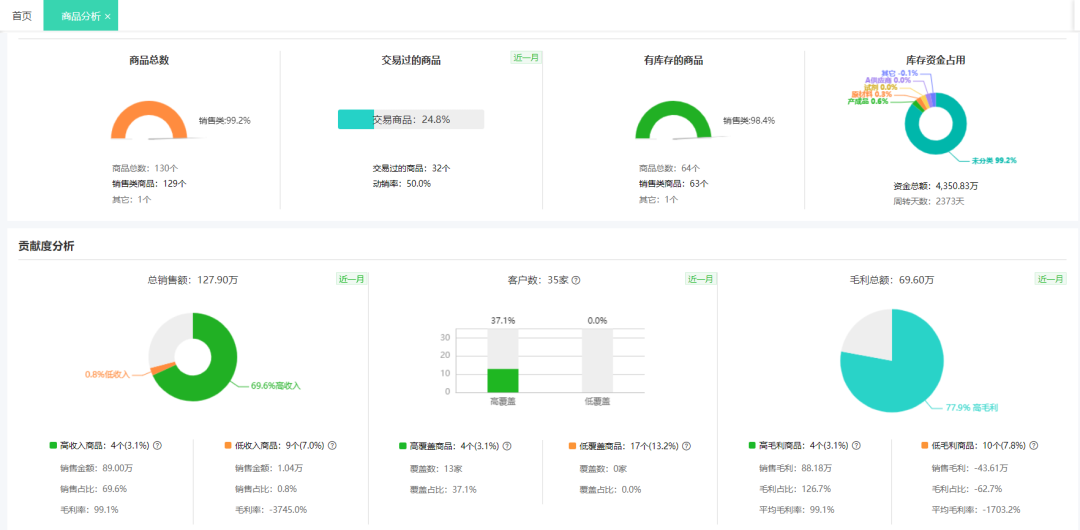Click the 销售类:99.2% gauge label
The width and height of the screenshot is (1080, 530).
(x=225, y=121)
